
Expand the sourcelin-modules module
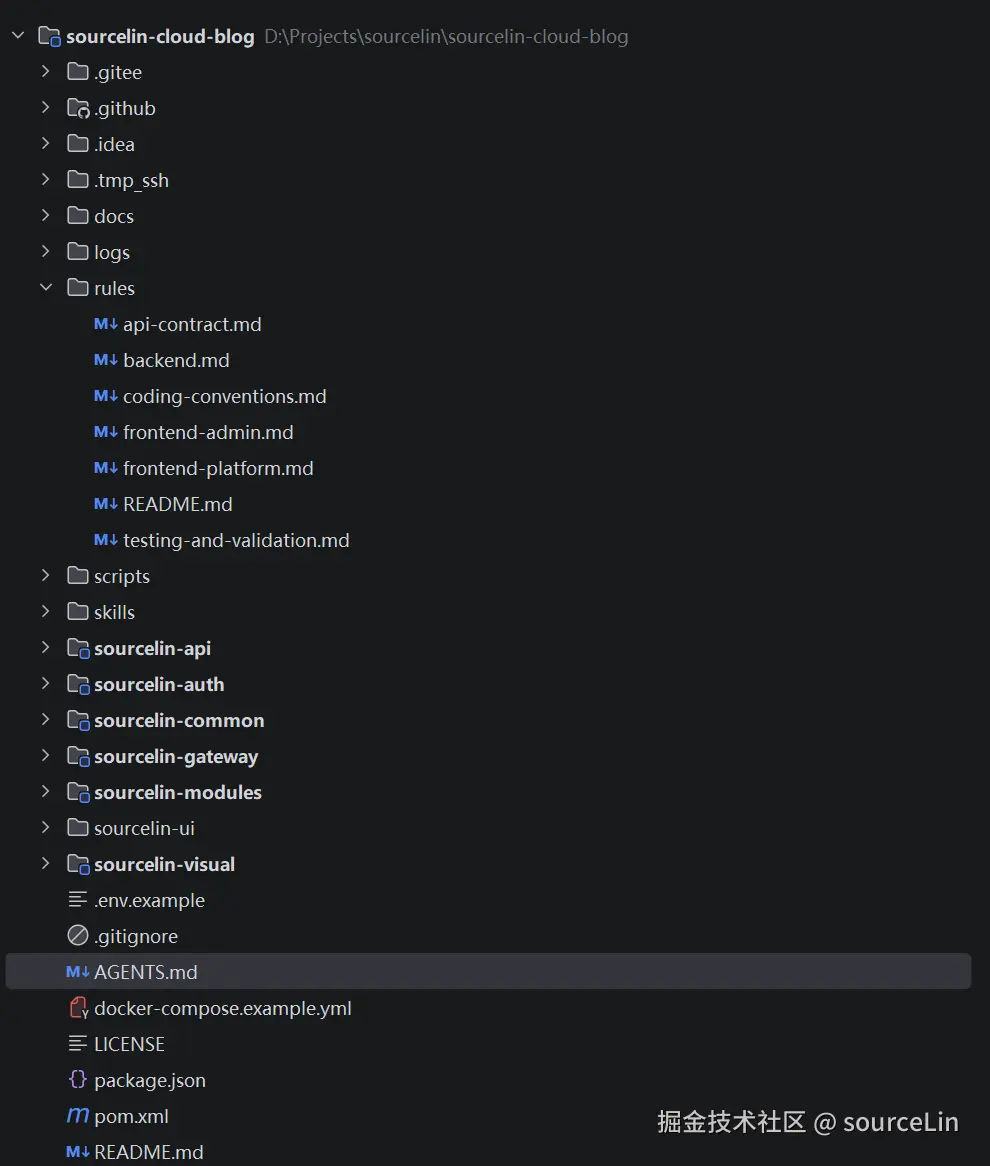pos(46,791)
